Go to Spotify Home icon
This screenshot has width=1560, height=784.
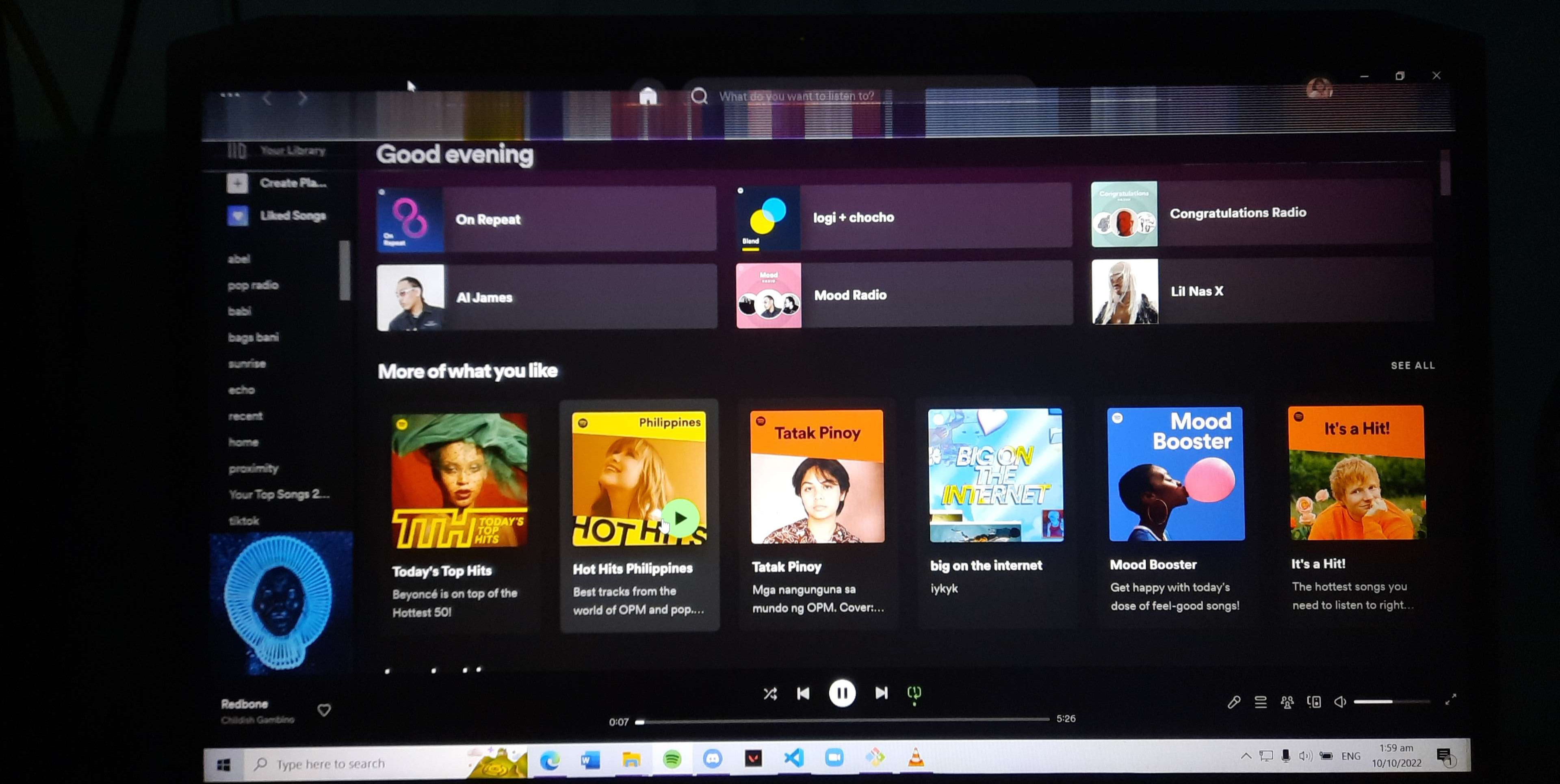coord(648,96)
